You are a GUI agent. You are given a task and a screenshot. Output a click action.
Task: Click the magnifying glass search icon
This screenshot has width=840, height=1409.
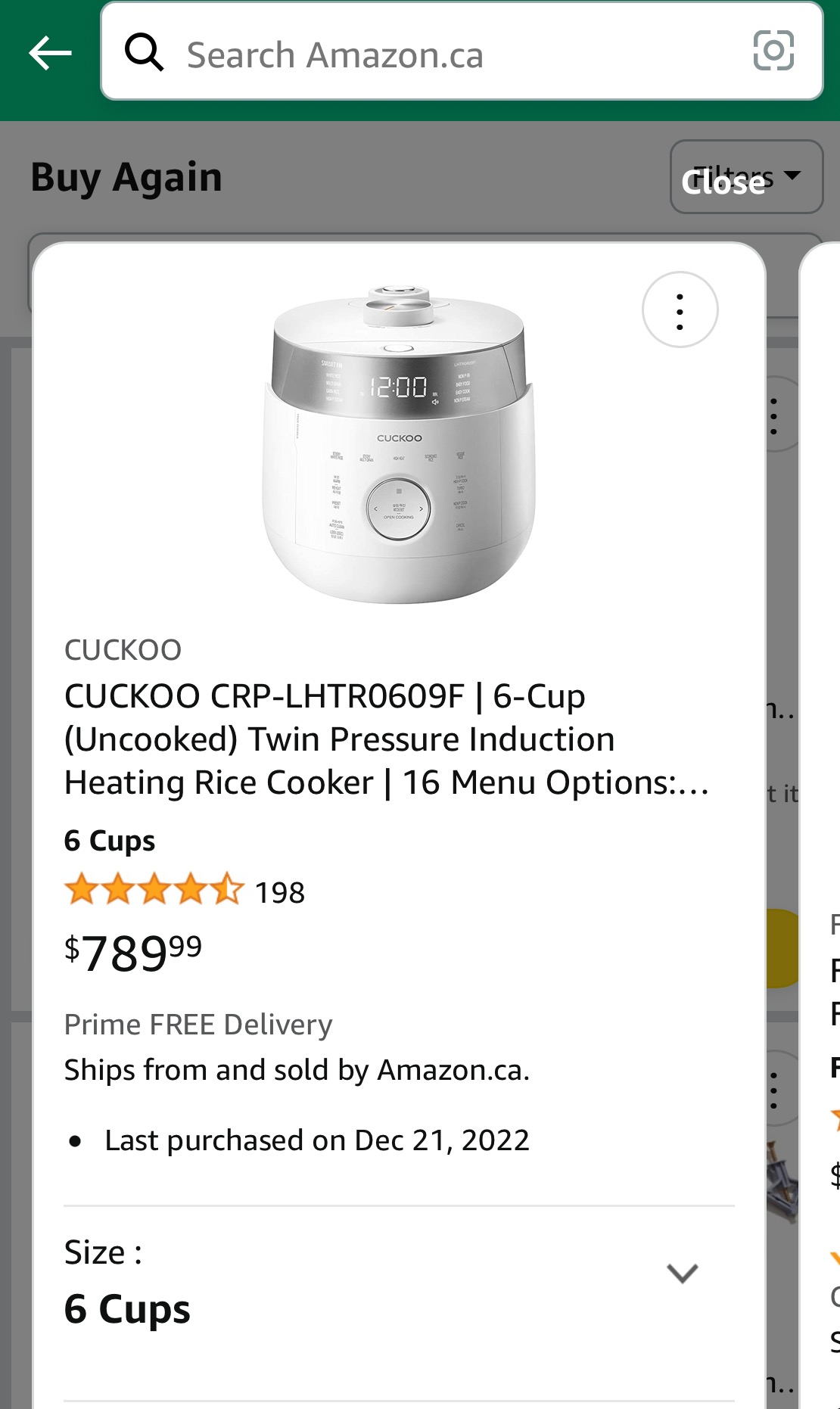tap(144, 52)
